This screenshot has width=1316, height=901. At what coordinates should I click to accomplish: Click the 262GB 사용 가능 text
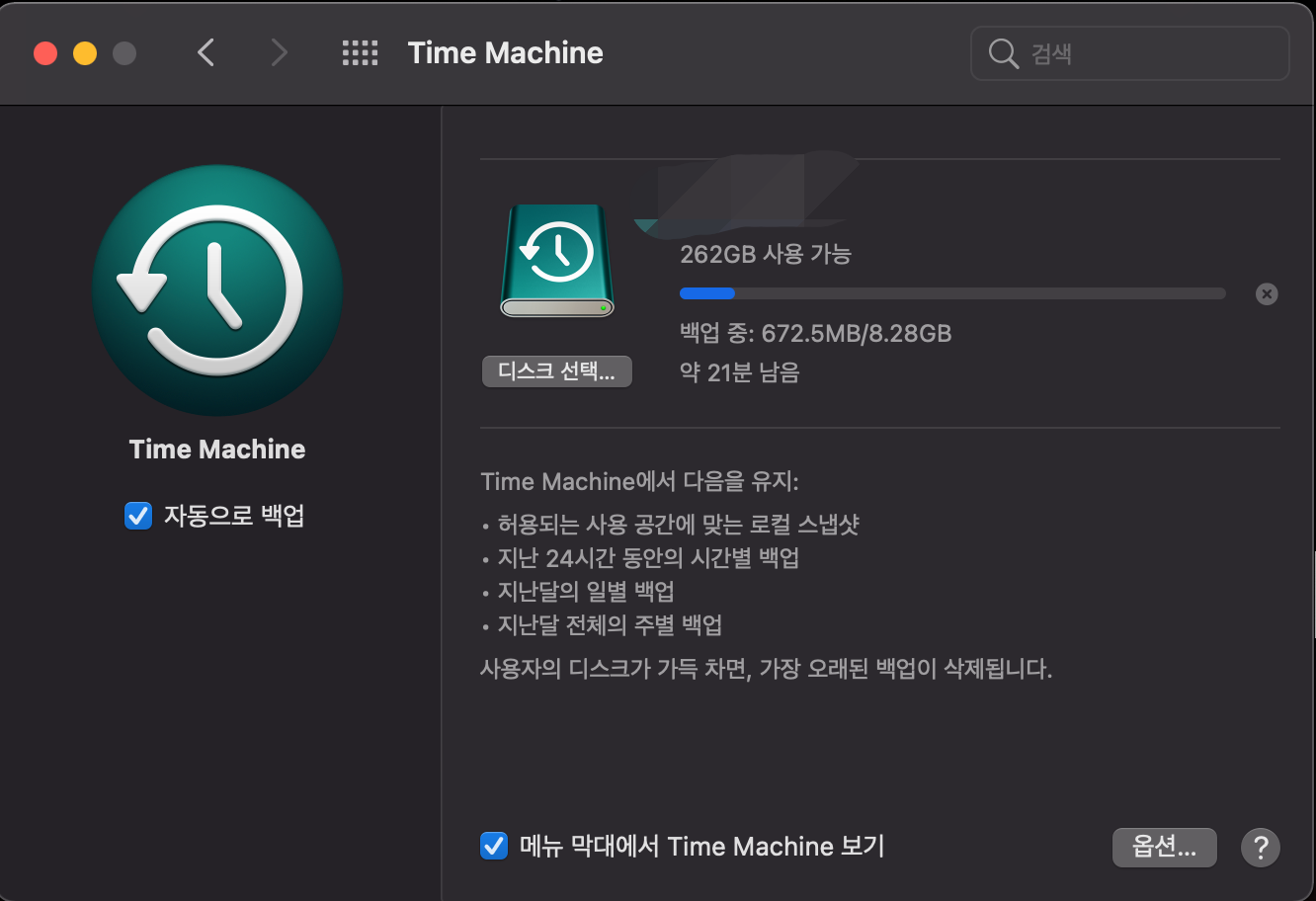click(x=766, y=254)
